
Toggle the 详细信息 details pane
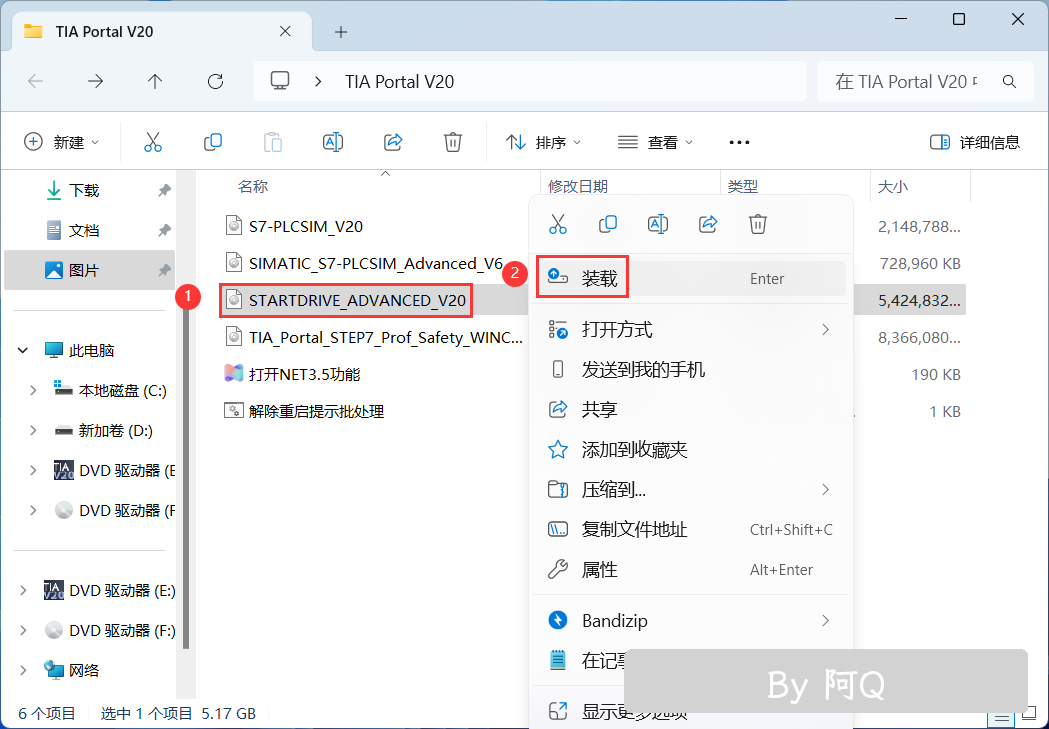(974, 142)
